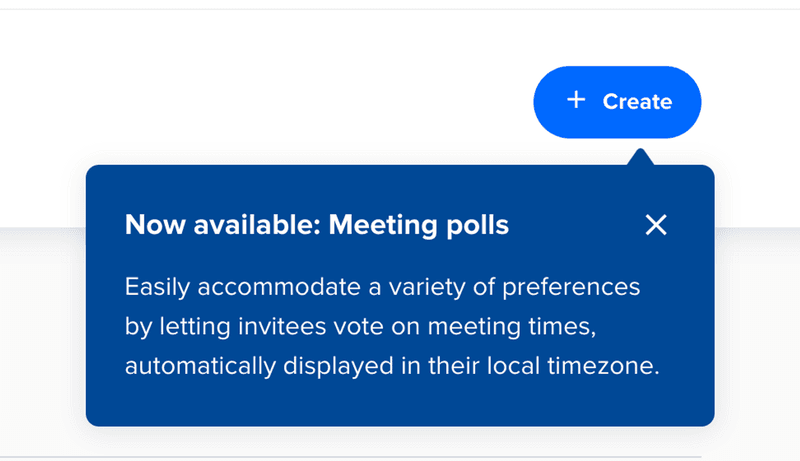The image size is (800, 461).
Task: Dismiss the Meeting polls popup with X
Action: [x=656, y=225]
